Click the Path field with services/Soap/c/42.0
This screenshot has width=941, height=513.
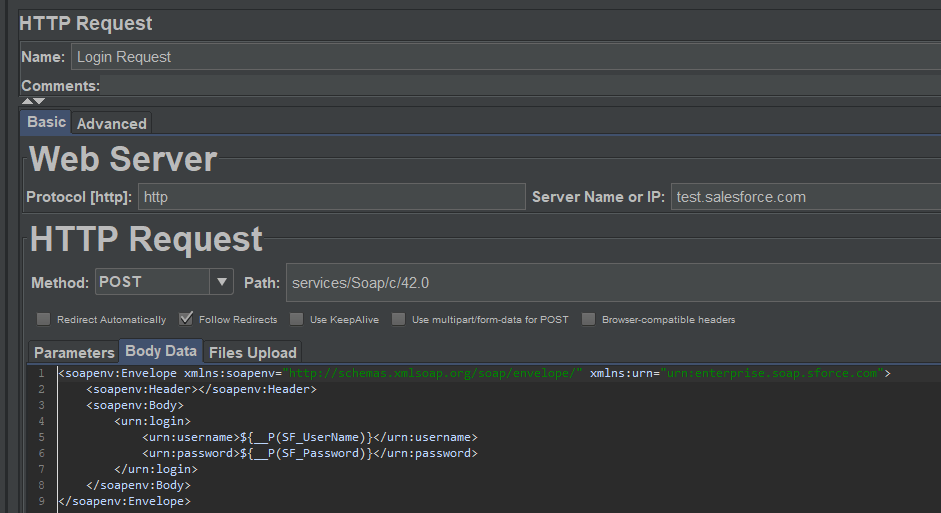click(x=612, y=283)
